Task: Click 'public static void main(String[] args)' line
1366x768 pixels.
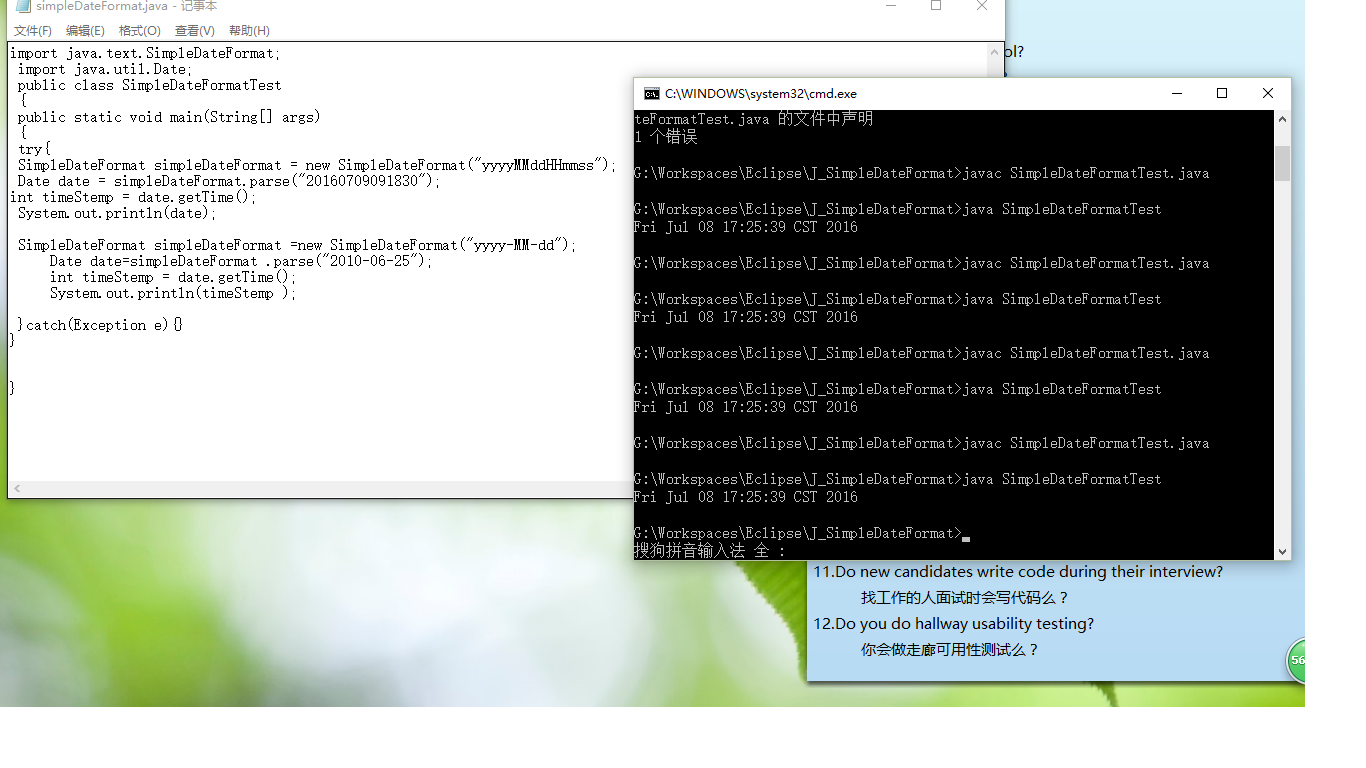Action: 169,117
